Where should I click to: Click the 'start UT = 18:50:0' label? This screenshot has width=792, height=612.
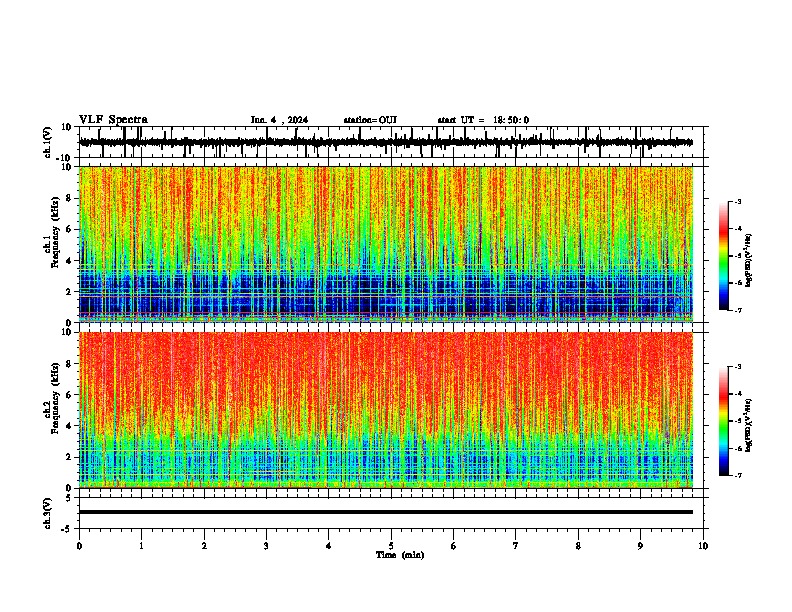tap(483, 120)
